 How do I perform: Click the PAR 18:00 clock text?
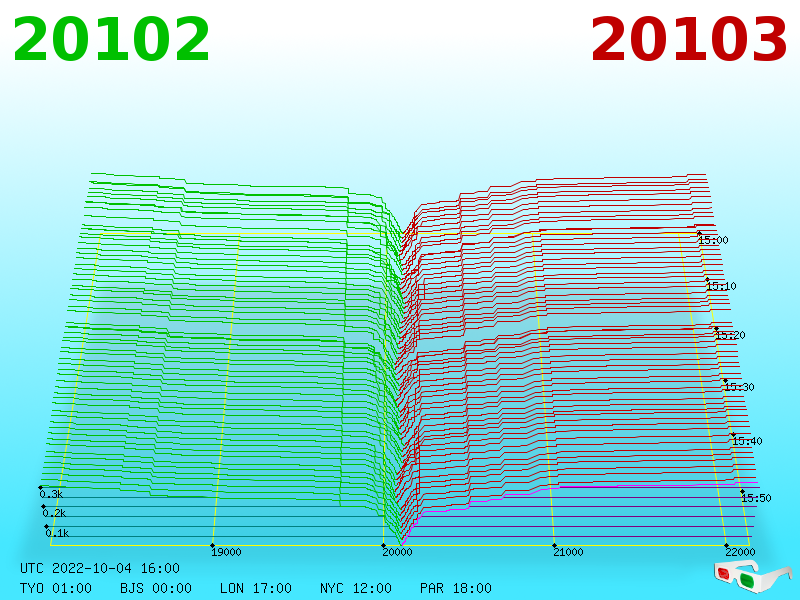(x=456, y=588)
